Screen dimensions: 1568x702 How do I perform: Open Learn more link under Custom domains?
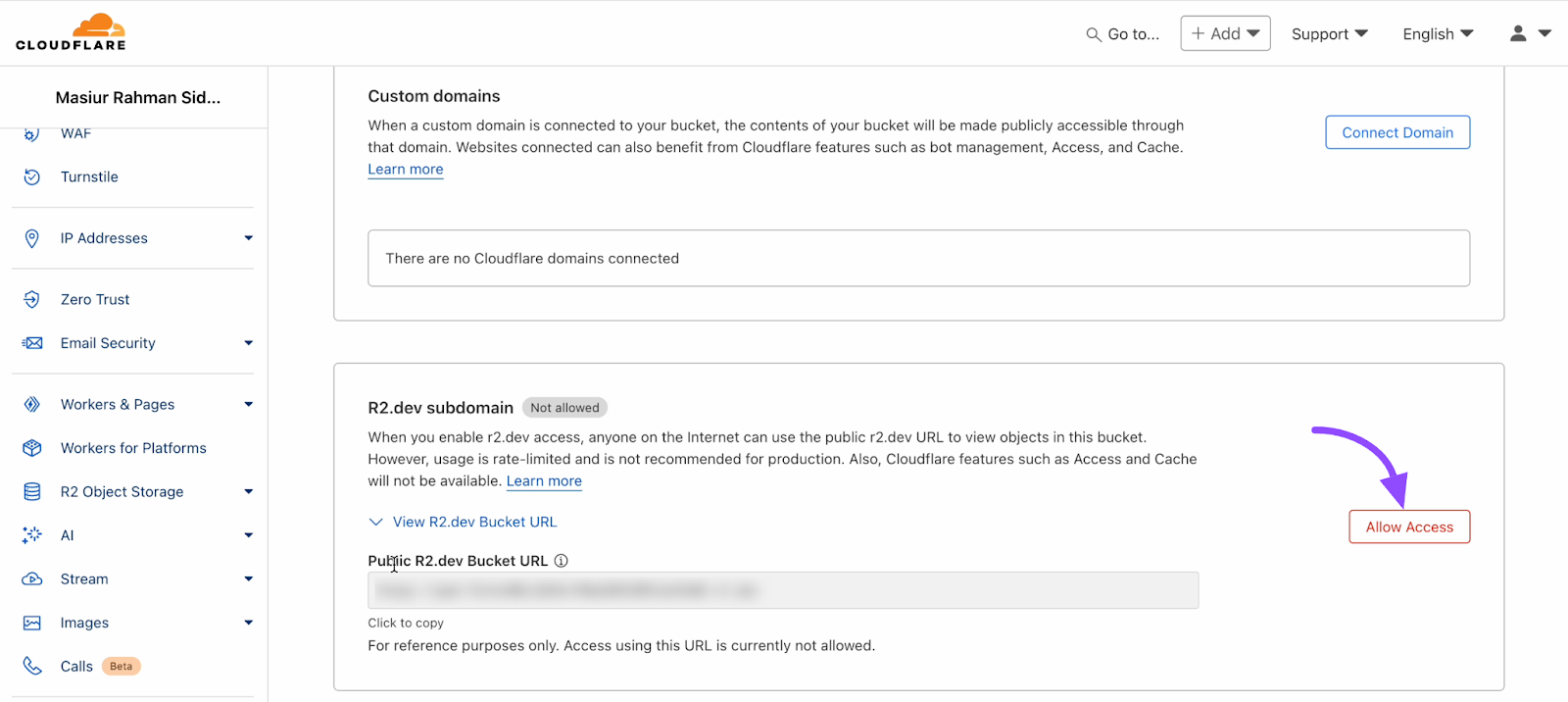click(406, 169)
